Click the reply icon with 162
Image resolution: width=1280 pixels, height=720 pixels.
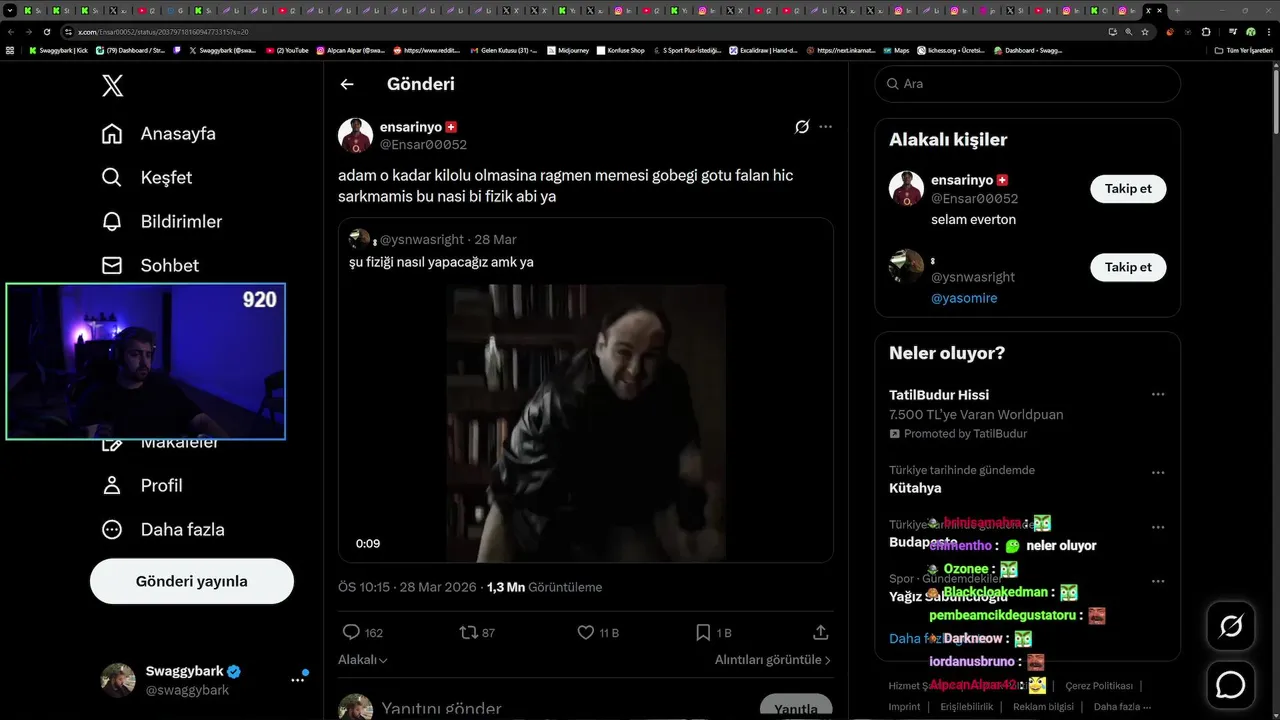[x=363, y=632]
